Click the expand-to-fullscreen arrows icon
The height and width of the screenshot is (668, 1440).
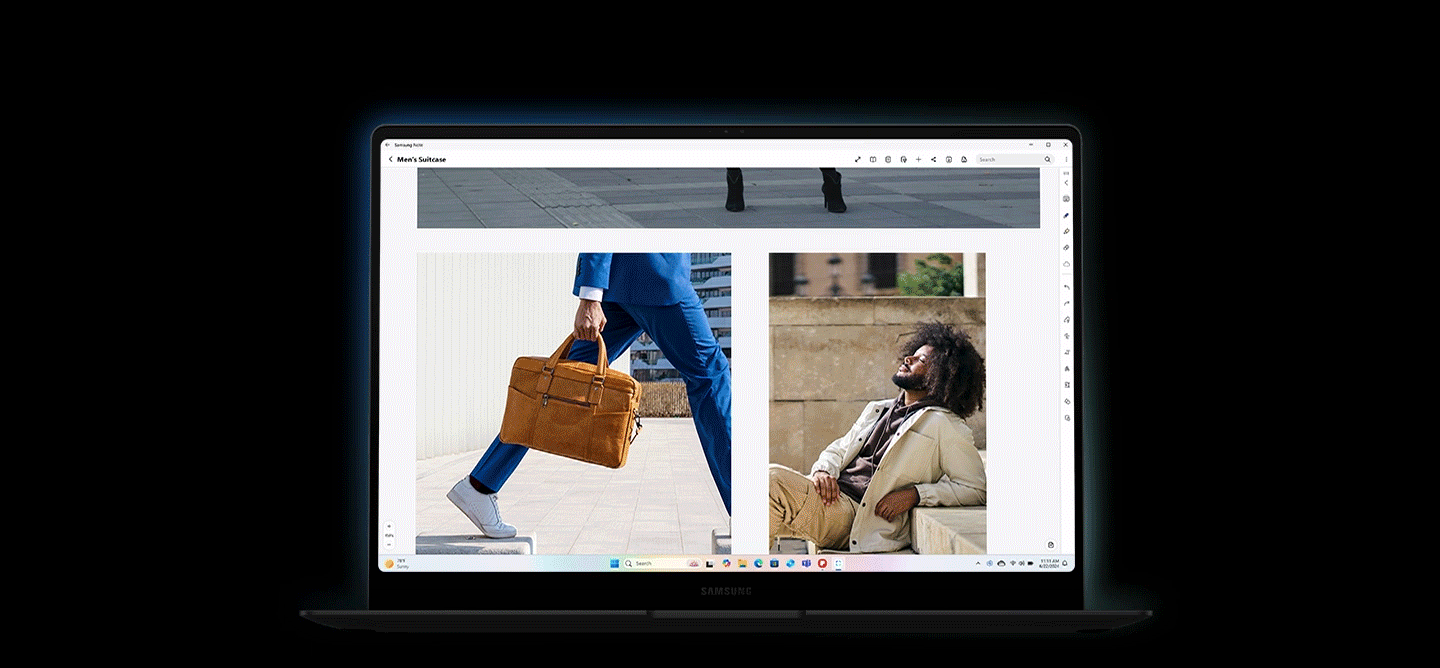[858, 159]
